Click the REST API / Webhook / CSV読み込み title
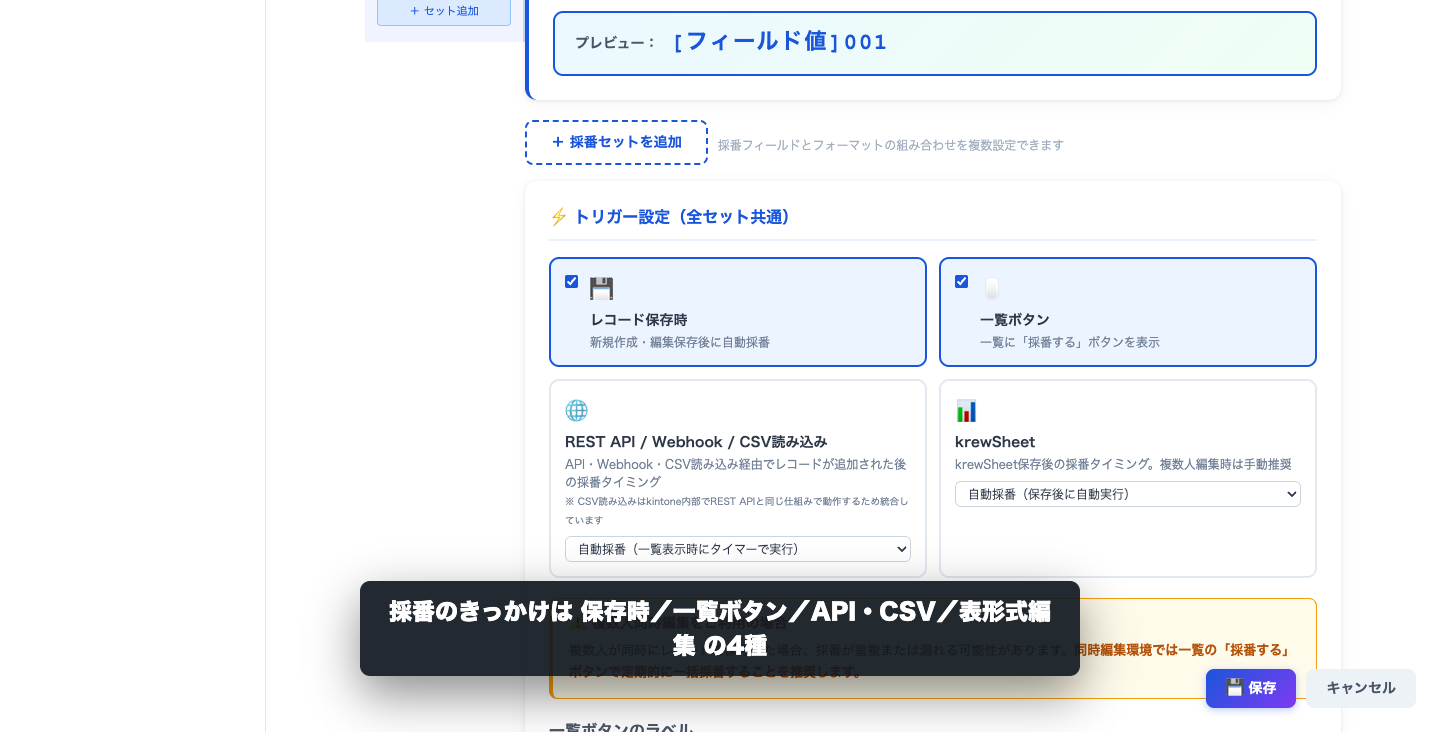 [x=696, y=442]
